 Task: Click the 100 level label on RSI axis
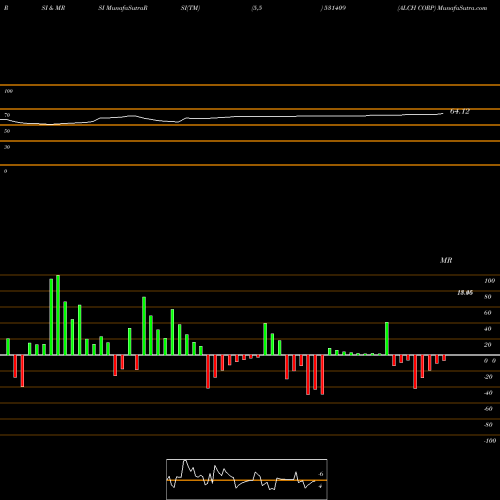click(8, 91)
